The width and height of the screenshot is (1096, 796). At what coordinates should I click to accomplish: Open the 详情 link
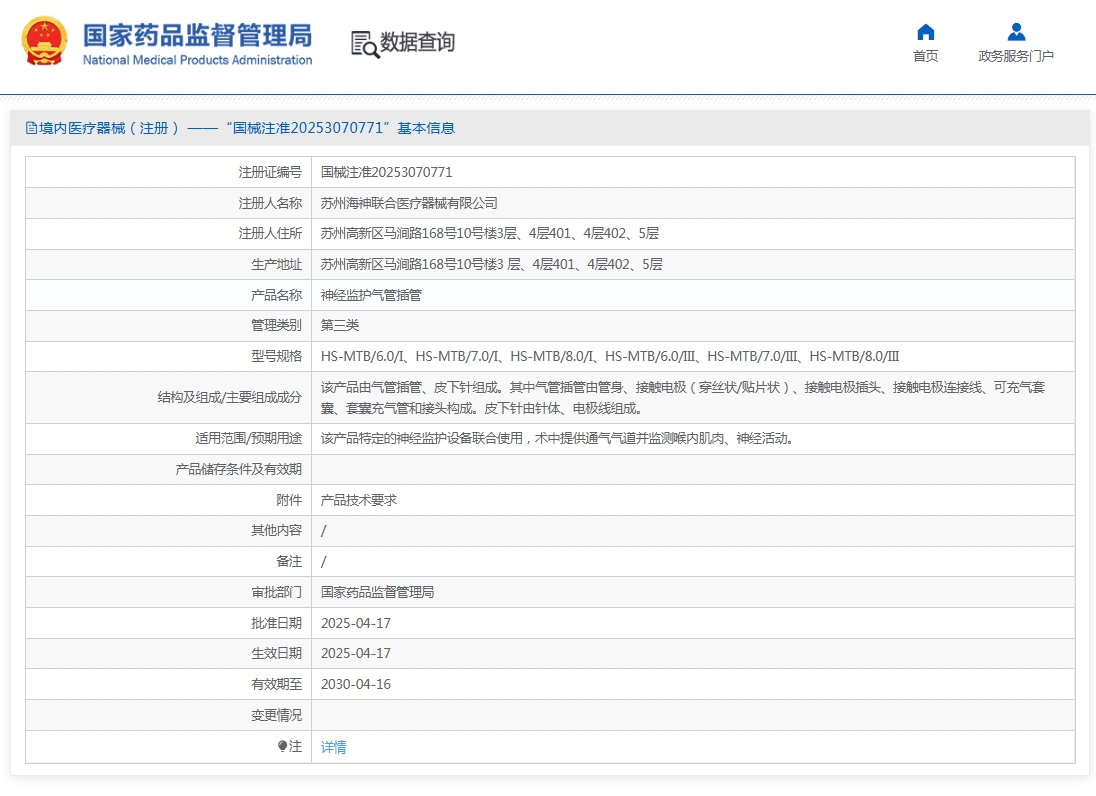pos(333,747)
